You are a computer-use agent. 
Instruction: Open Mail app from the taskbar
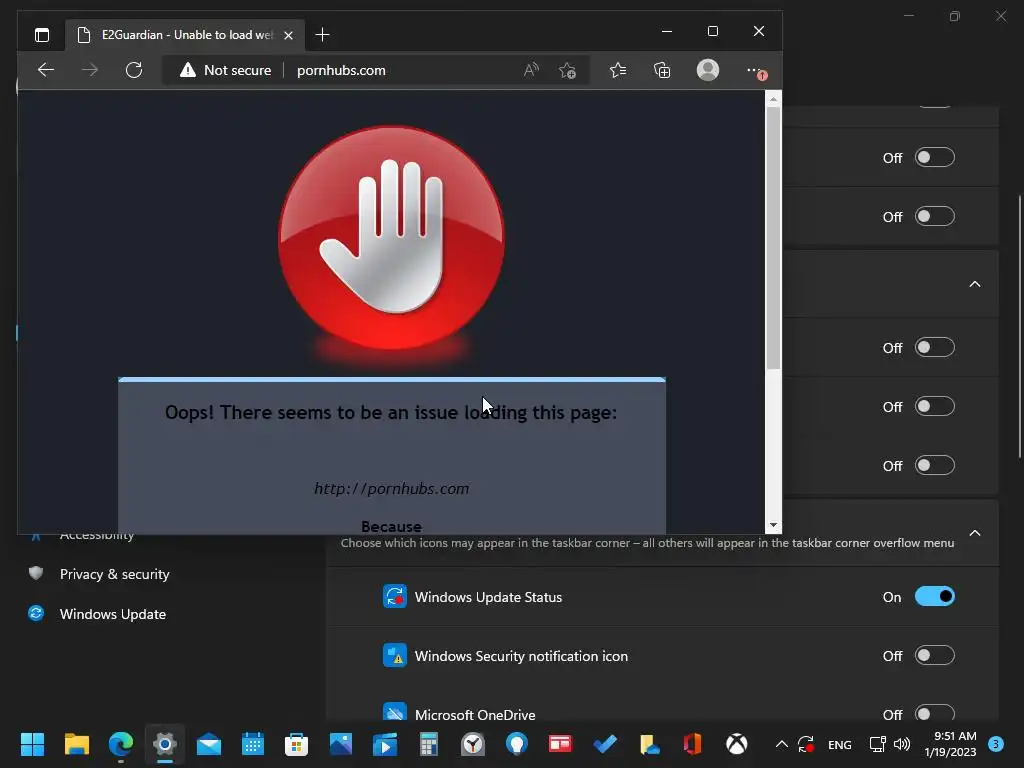[209, 744]
